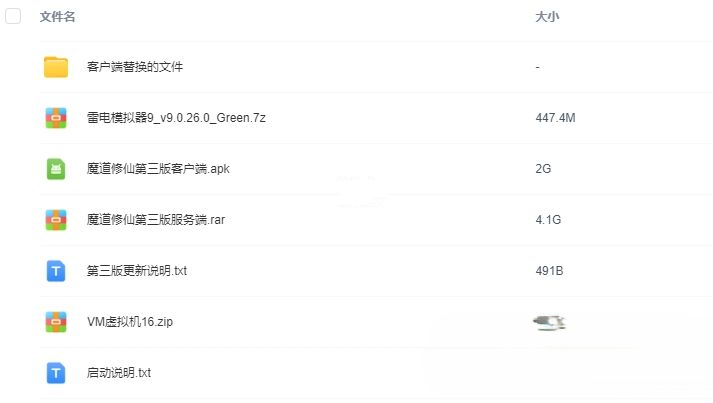Screen dimensions: 713x403
Task: Click the blue text icon for 启动说明.txt
Action: point(56,373)
